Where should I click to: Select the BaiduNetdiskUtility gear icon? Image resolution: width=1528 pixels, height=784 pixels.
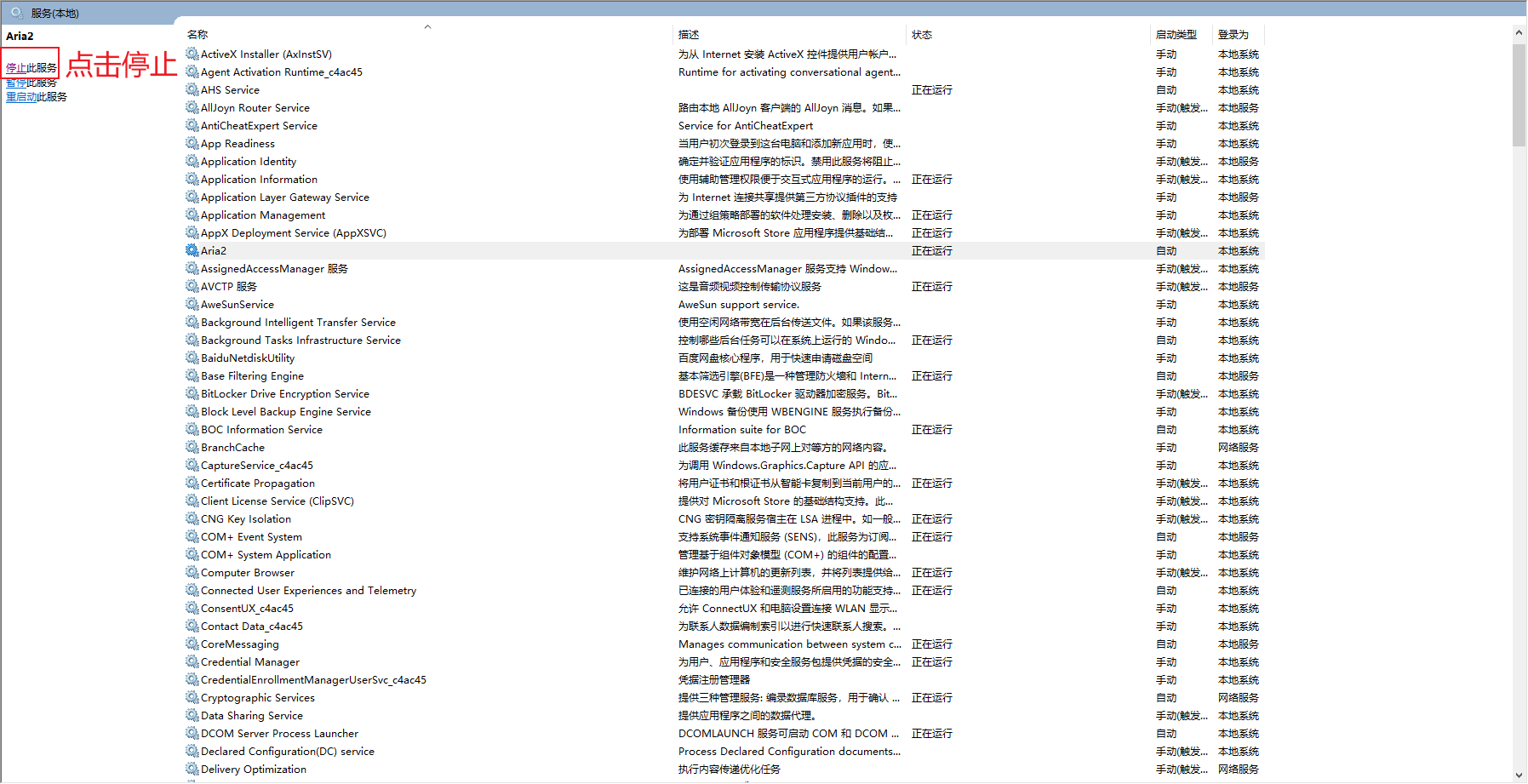(192, 358)
